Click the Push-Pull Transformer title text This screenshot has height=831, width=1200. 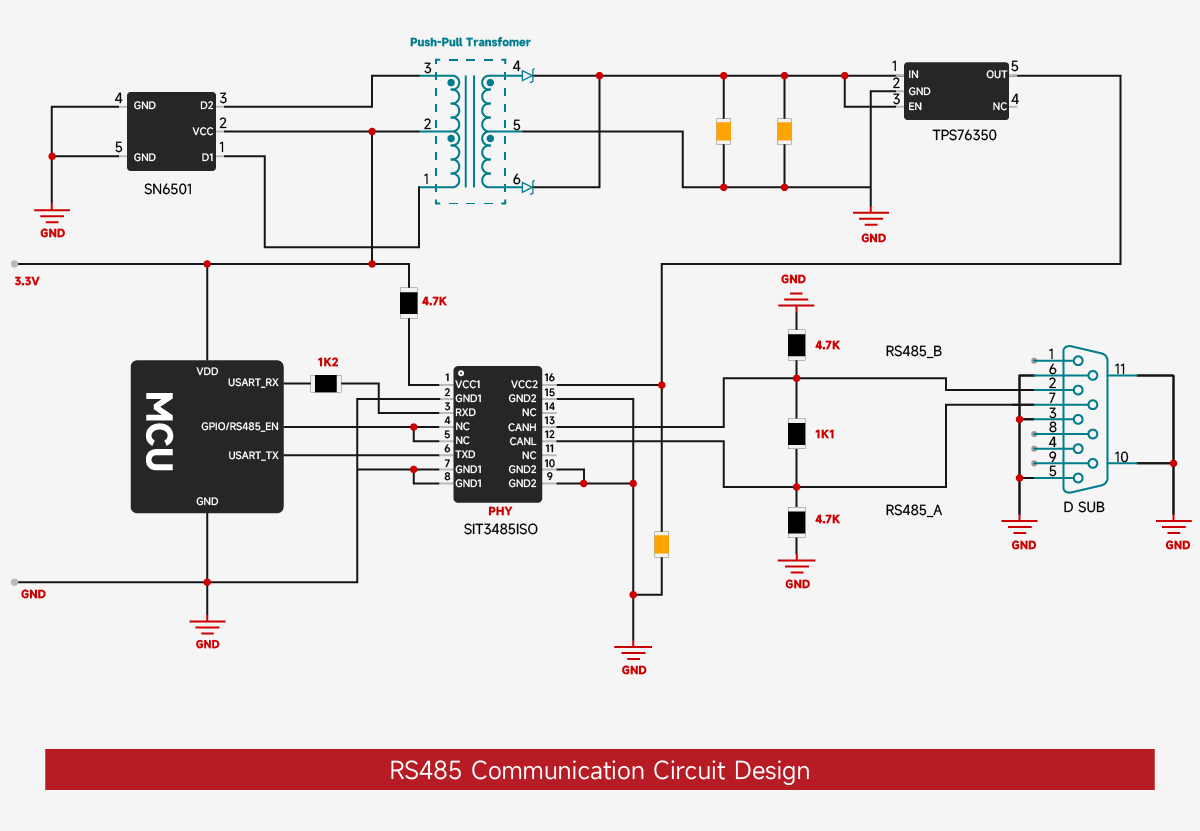tap(470, 42)
